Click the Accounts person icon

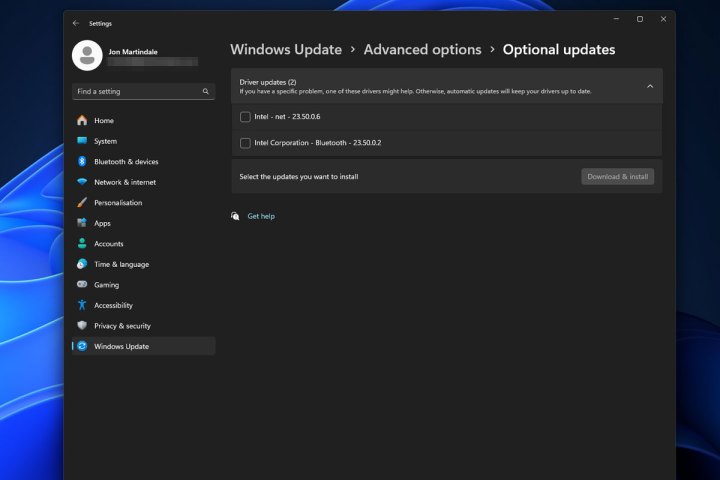click(x=82, y=243)
